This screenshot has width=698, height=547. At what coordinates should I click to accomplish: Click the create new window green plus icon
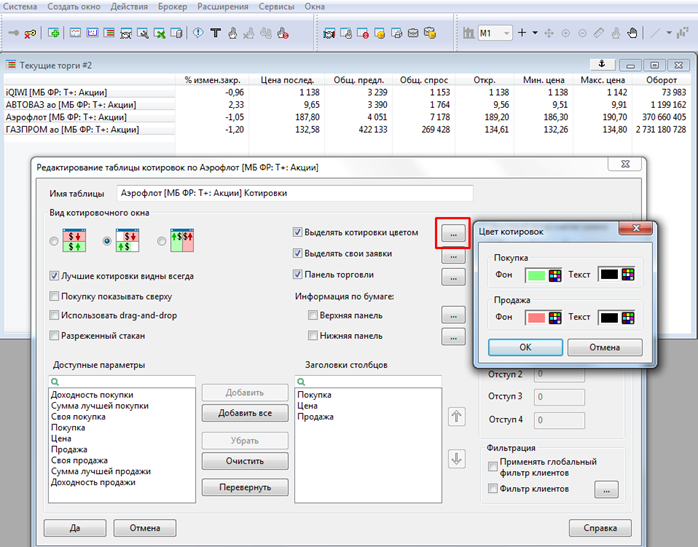pos(53,33)
